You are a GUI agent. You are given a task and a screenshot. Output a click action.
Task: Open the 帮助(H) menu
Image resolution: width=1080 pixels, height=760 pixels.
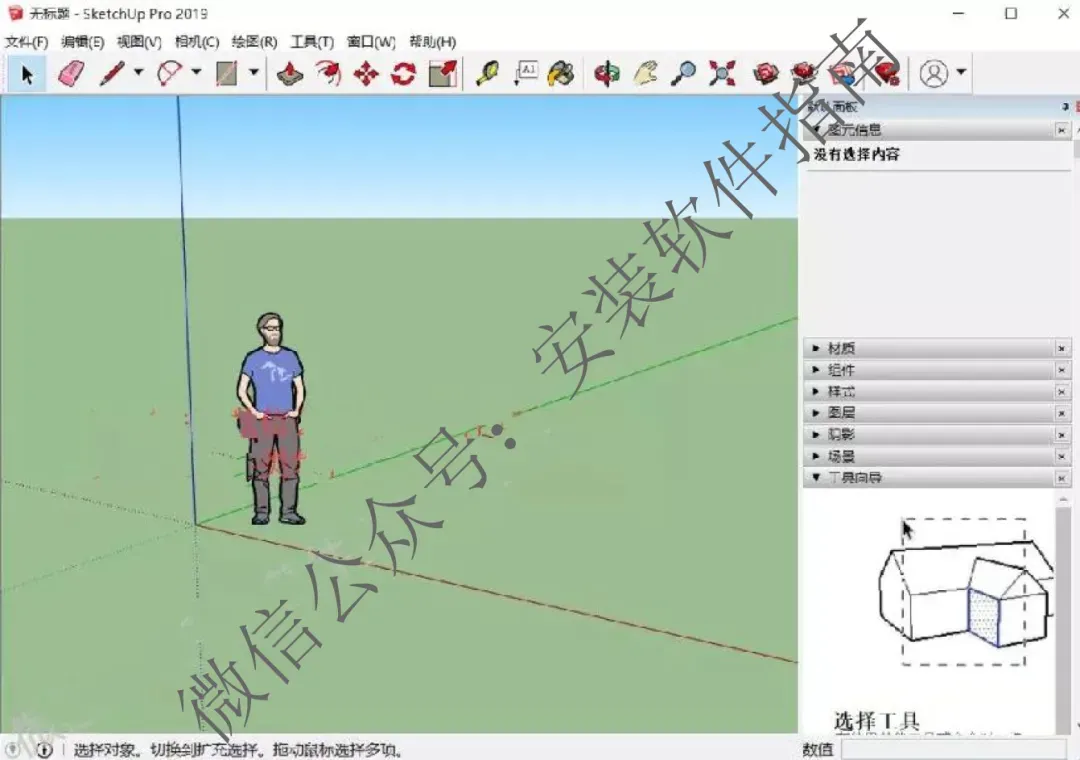point(433,42)
